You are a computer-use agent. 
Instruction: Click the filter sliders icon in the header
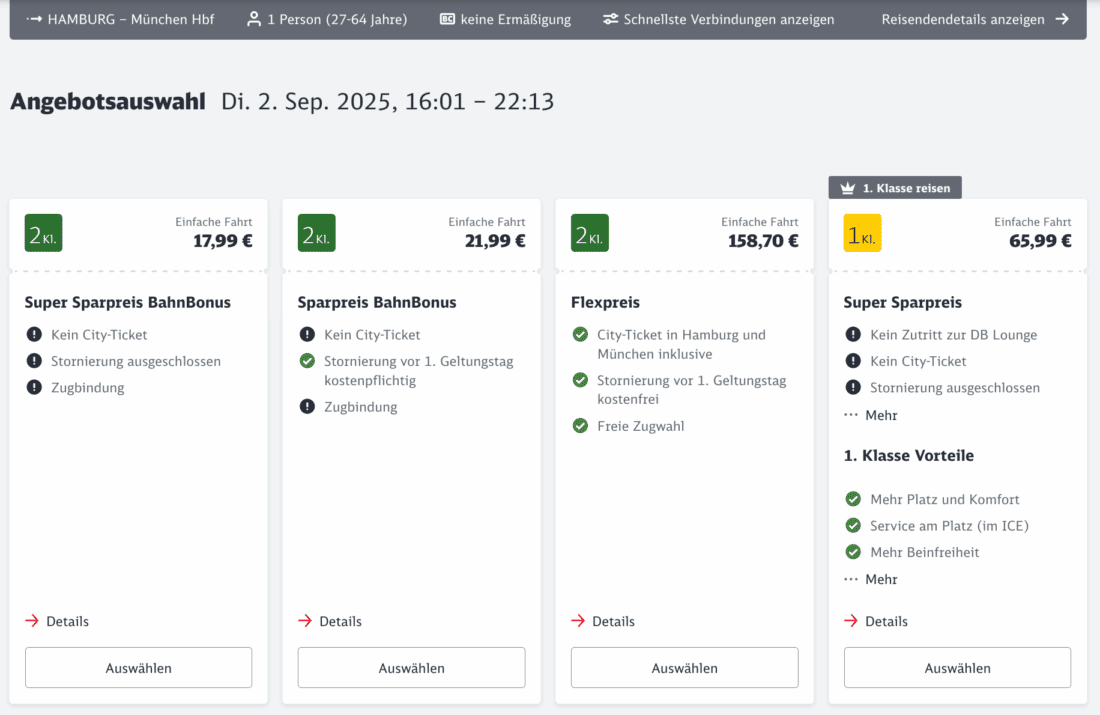point(610,19)
